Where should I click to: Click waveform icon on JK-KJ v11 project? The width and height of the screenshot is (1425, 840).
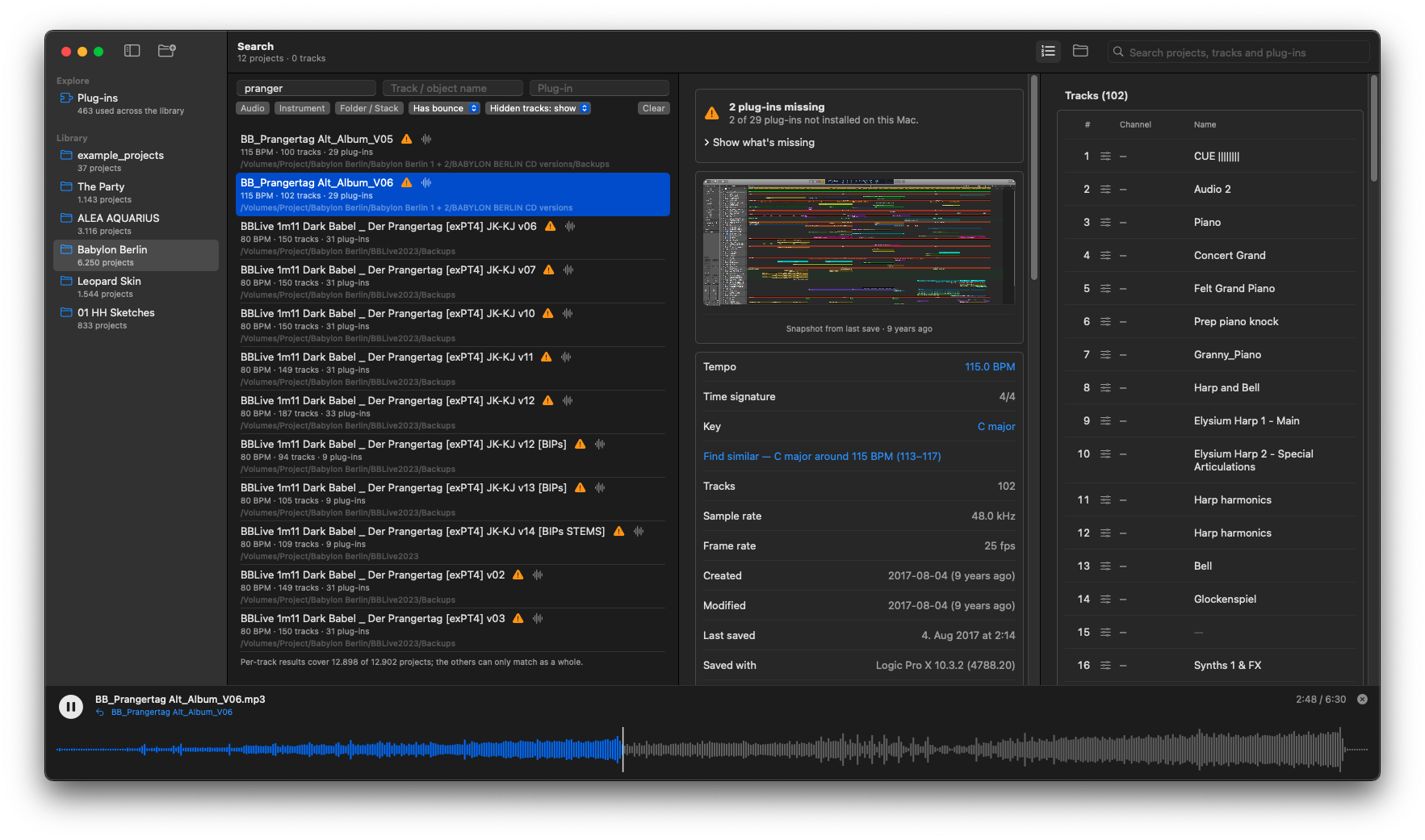(566, 357)
